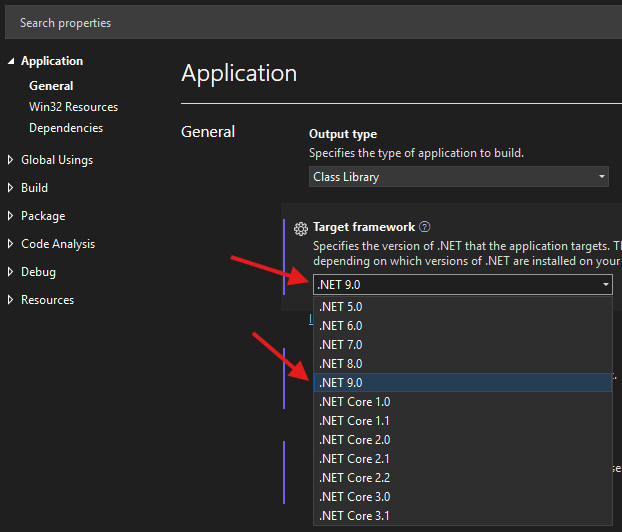Click the Search properties field
Image resolution: width=622 pixels, height=532 pixels.
pos(313,23)
